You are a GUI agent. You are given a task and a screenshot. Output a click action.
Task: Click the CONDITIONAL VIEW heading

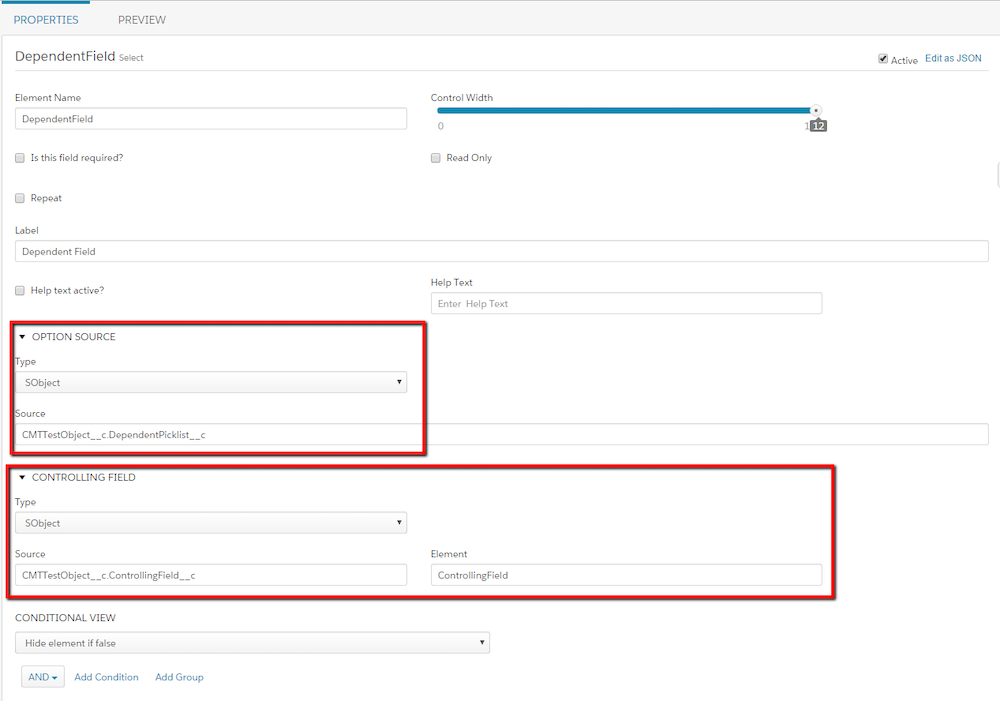65,617
